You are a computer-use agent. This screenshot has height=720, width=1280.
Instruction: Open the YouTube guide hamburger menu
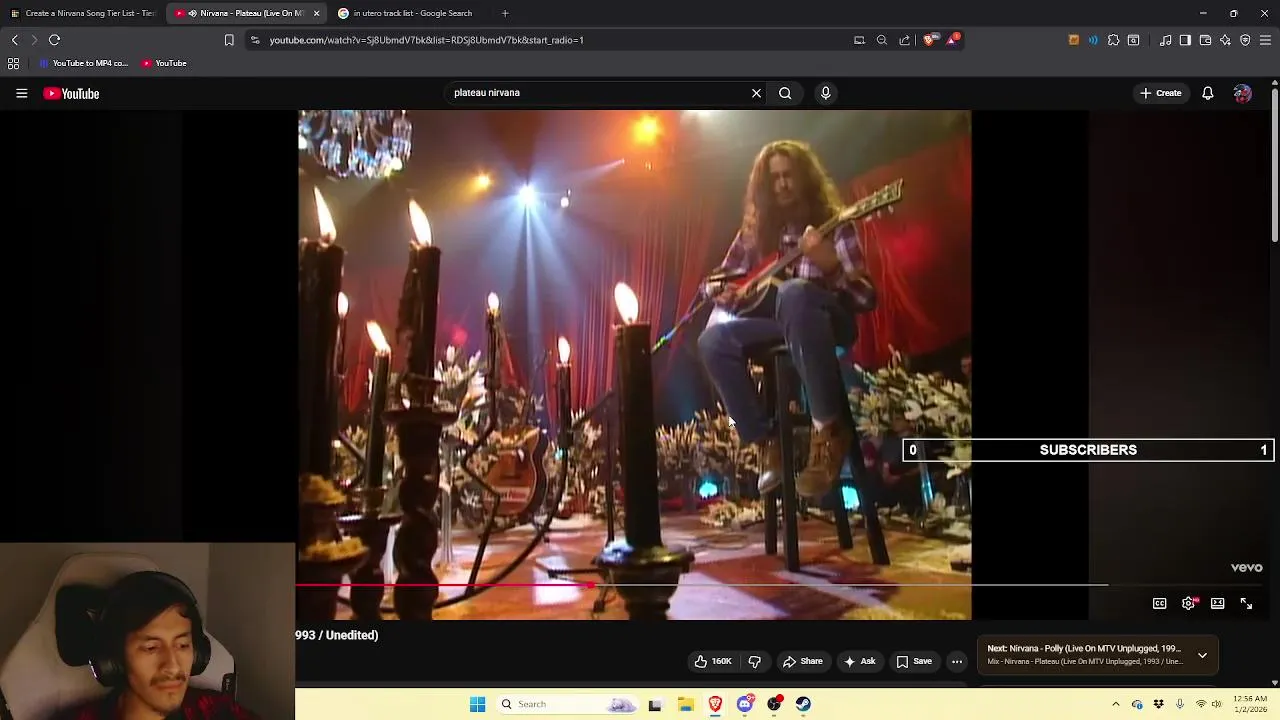point(21,93)
